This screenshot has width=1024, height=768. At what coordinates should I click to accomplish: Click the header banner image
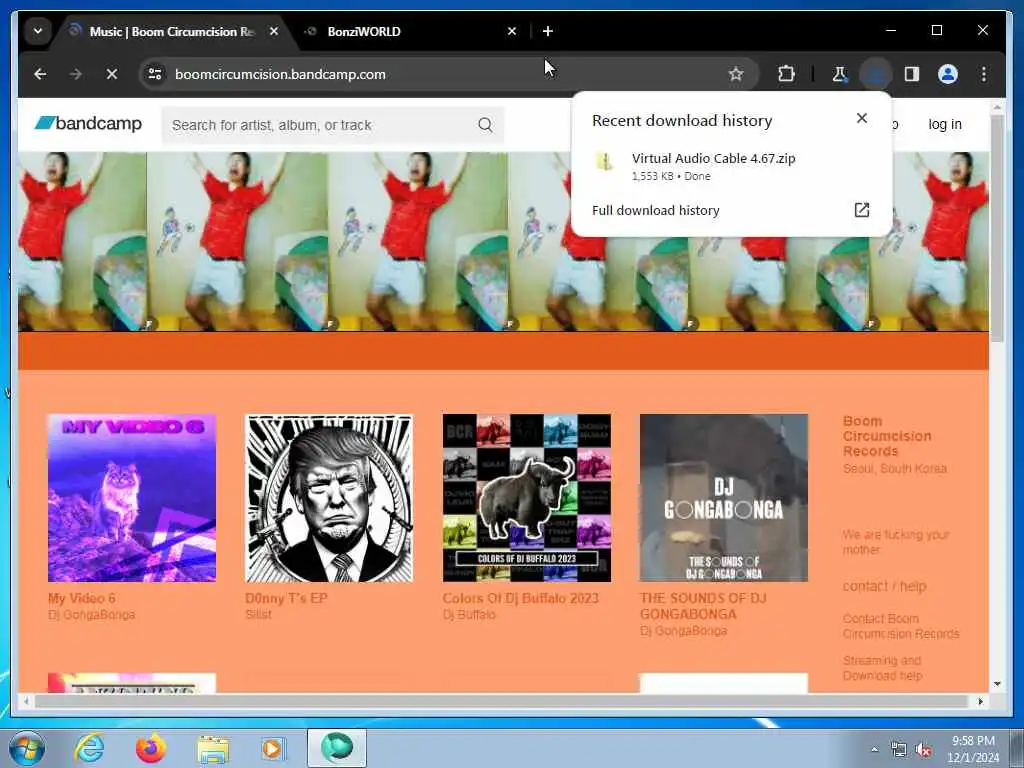pos(503,242)
